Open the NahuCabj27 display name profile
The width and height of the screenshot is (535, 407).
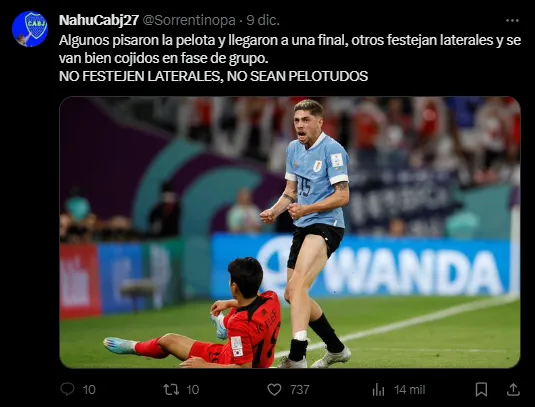[x=99, y=20]
